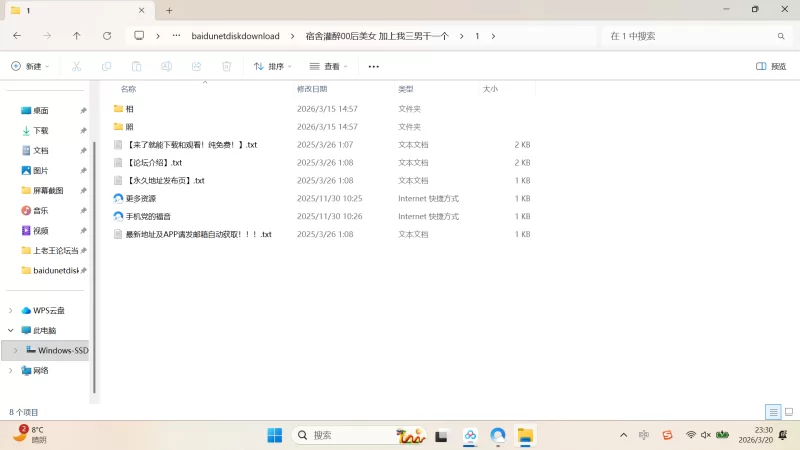Click the Share icon in toolbar
This screenshot has width=800, height=450.
tap(197, 66)
